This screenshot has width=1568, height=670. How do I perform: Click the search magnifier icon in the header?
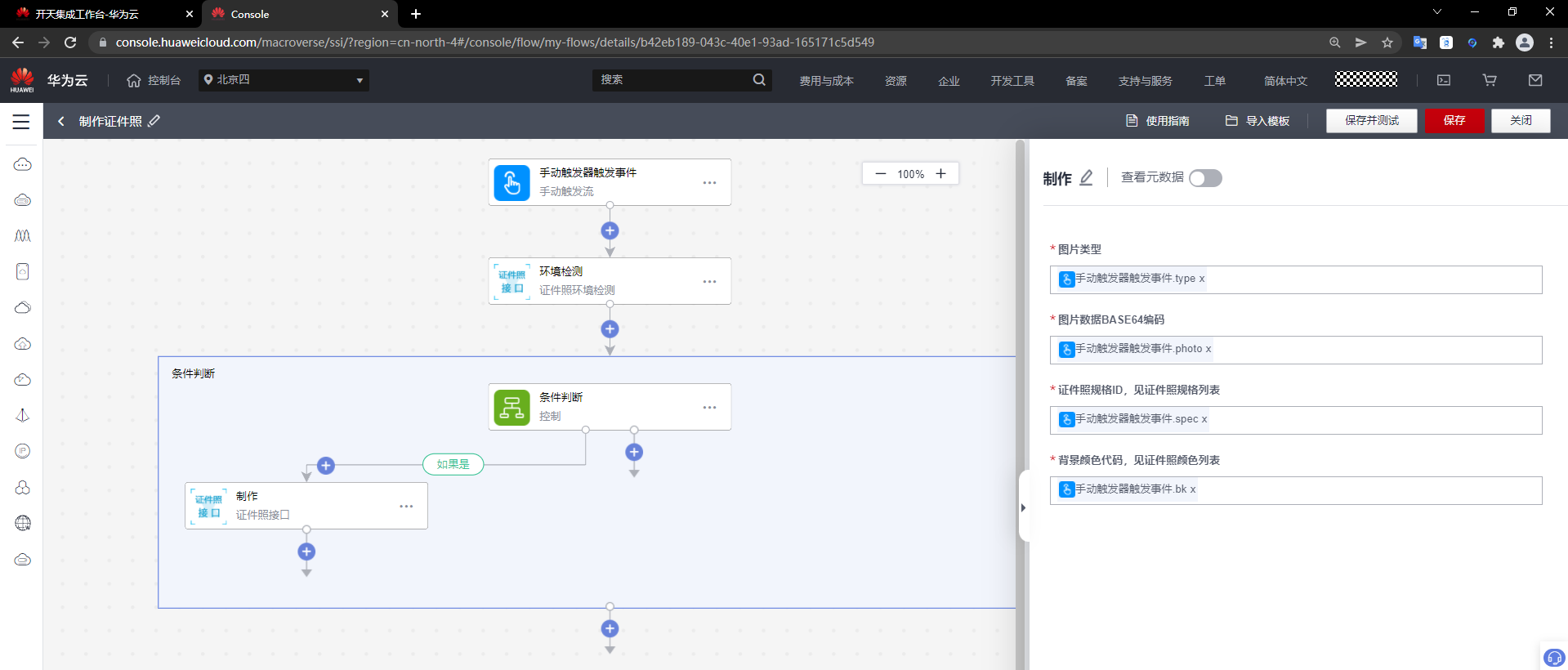(759, 80)
